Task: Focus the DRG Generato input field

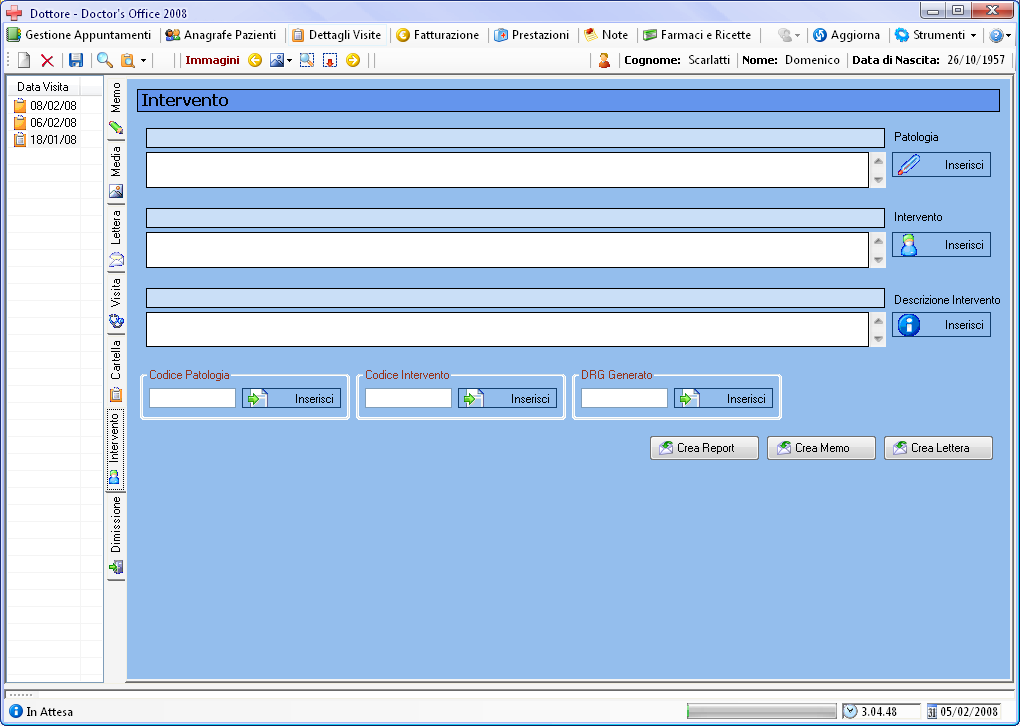Action: [624, 398]
